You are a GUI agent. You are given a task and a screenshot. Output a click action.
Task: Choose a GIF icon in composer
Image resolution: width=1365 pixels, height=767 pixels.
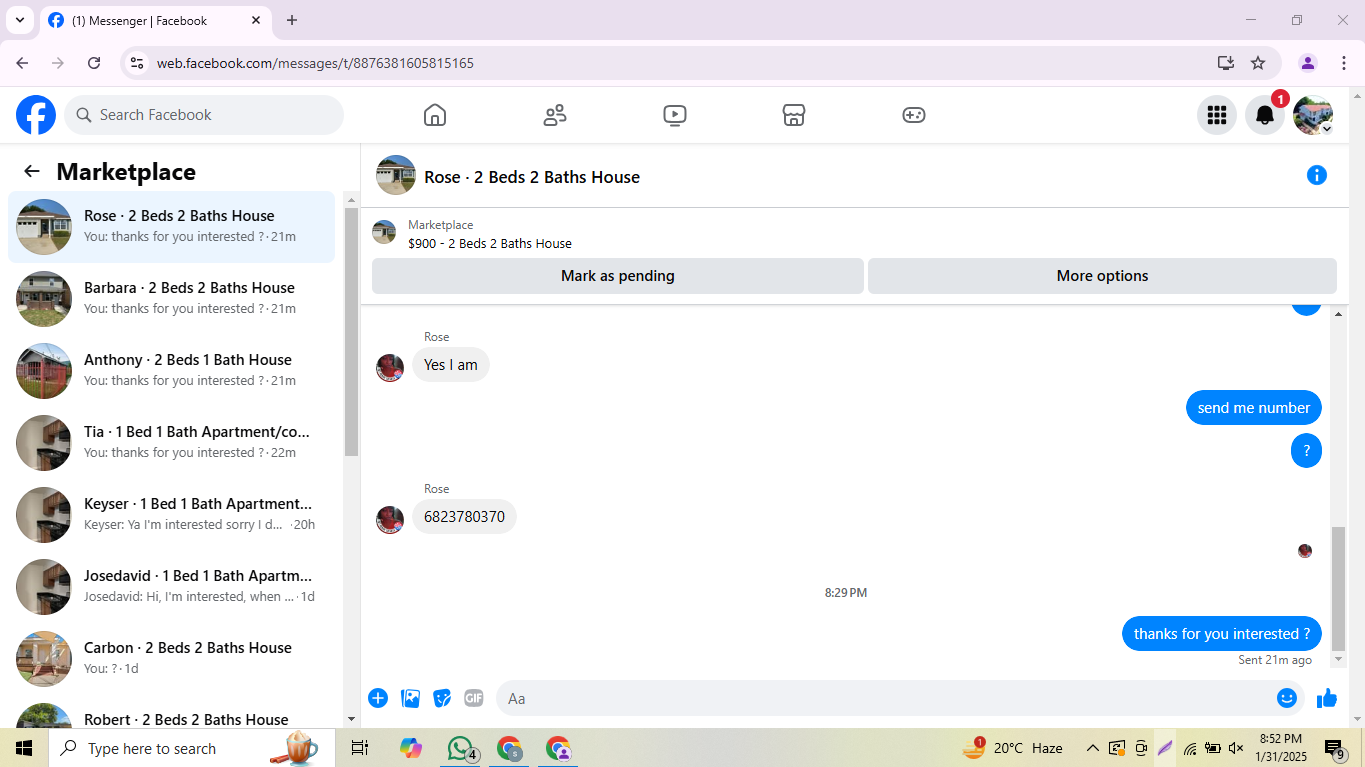(x=474, y=698)
